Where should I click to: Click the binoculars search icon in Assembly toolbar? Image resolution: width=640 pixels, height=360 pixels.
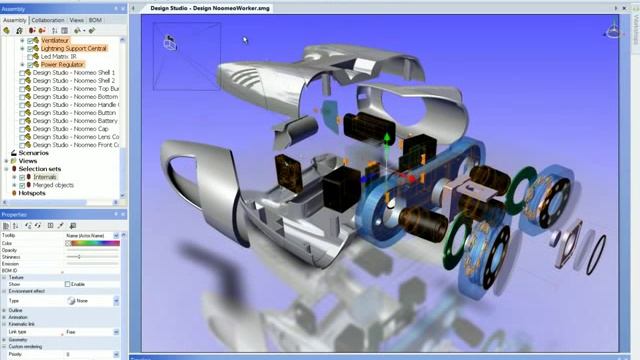tap(19, 31)
